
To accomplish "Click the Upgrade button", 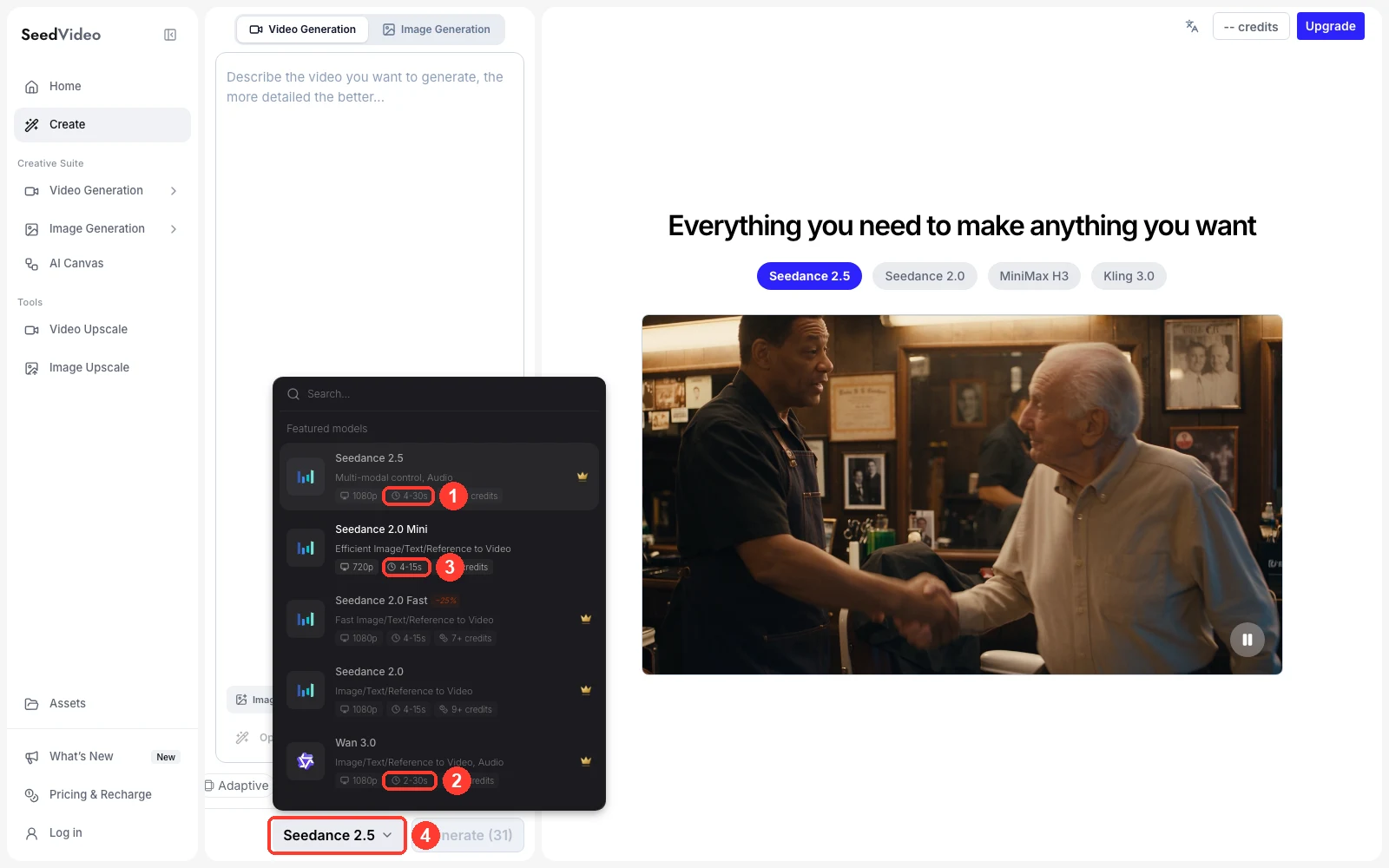I will coord(1330,26).
